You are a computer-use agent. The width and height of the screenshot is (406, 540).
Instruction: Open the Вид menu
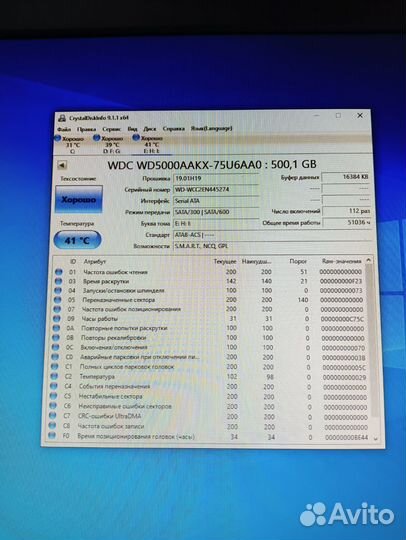coord(132,129)
